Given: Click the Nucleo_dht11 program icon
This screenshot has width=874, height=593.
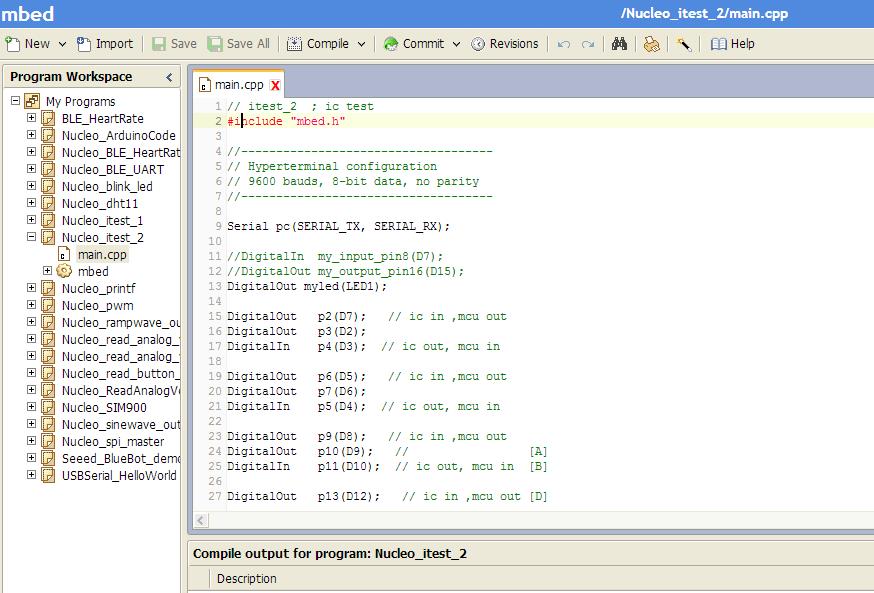Looking at the screenshot, I should pos(48,203).
